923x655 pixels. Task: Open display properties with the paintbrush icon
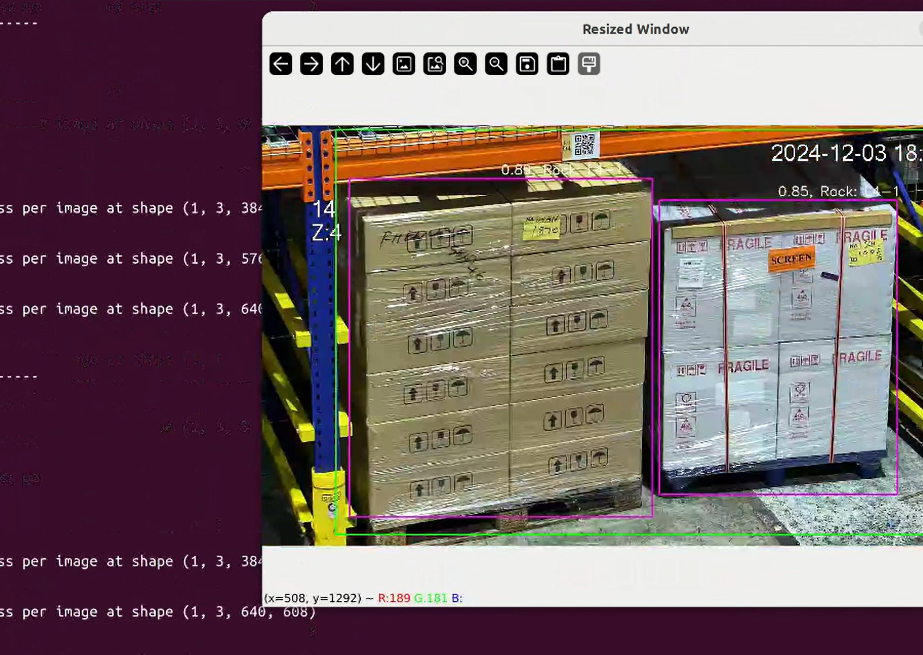589,64
